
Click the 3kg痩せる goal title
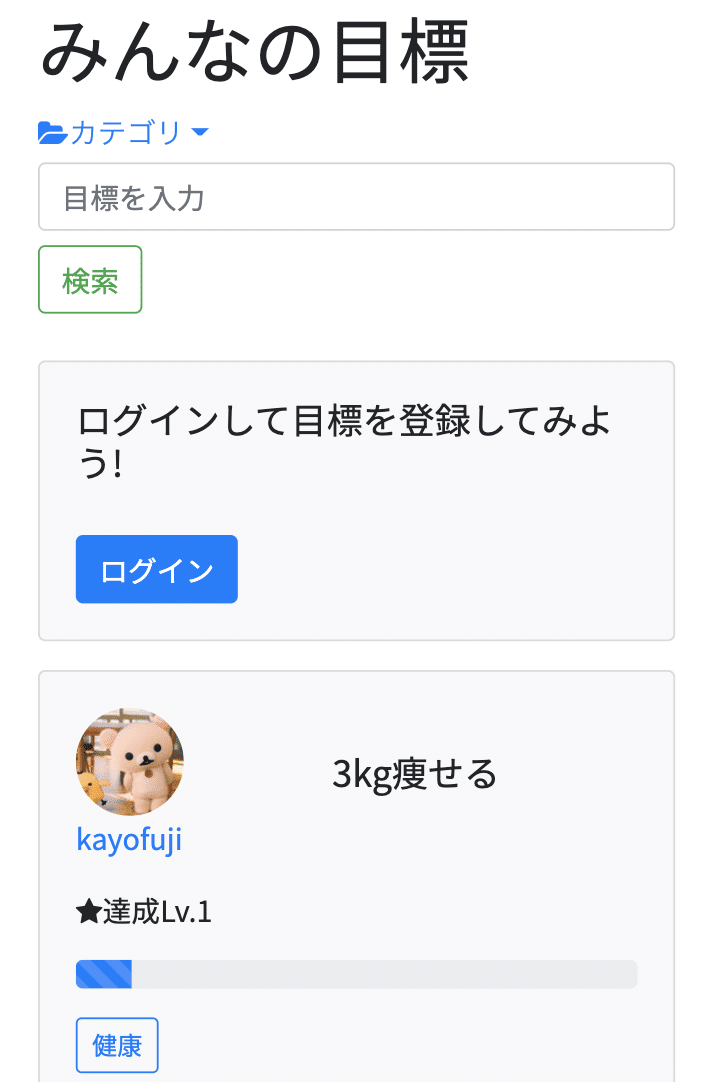[x=414, y=773]
